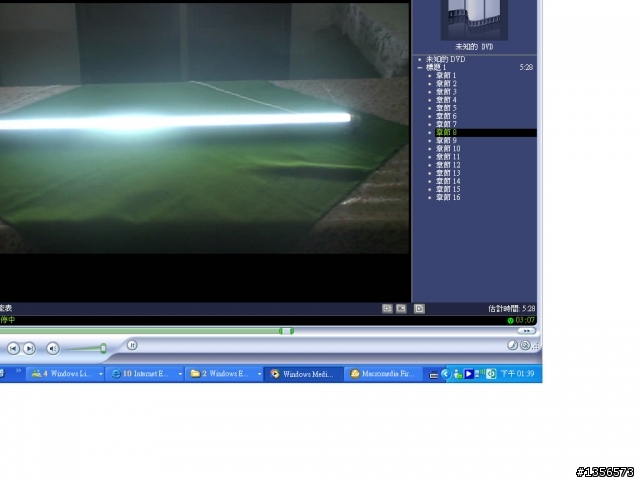The image size is (640, 480).
Task: Click the green circular tray icon
Action: (x=491, y=374)
